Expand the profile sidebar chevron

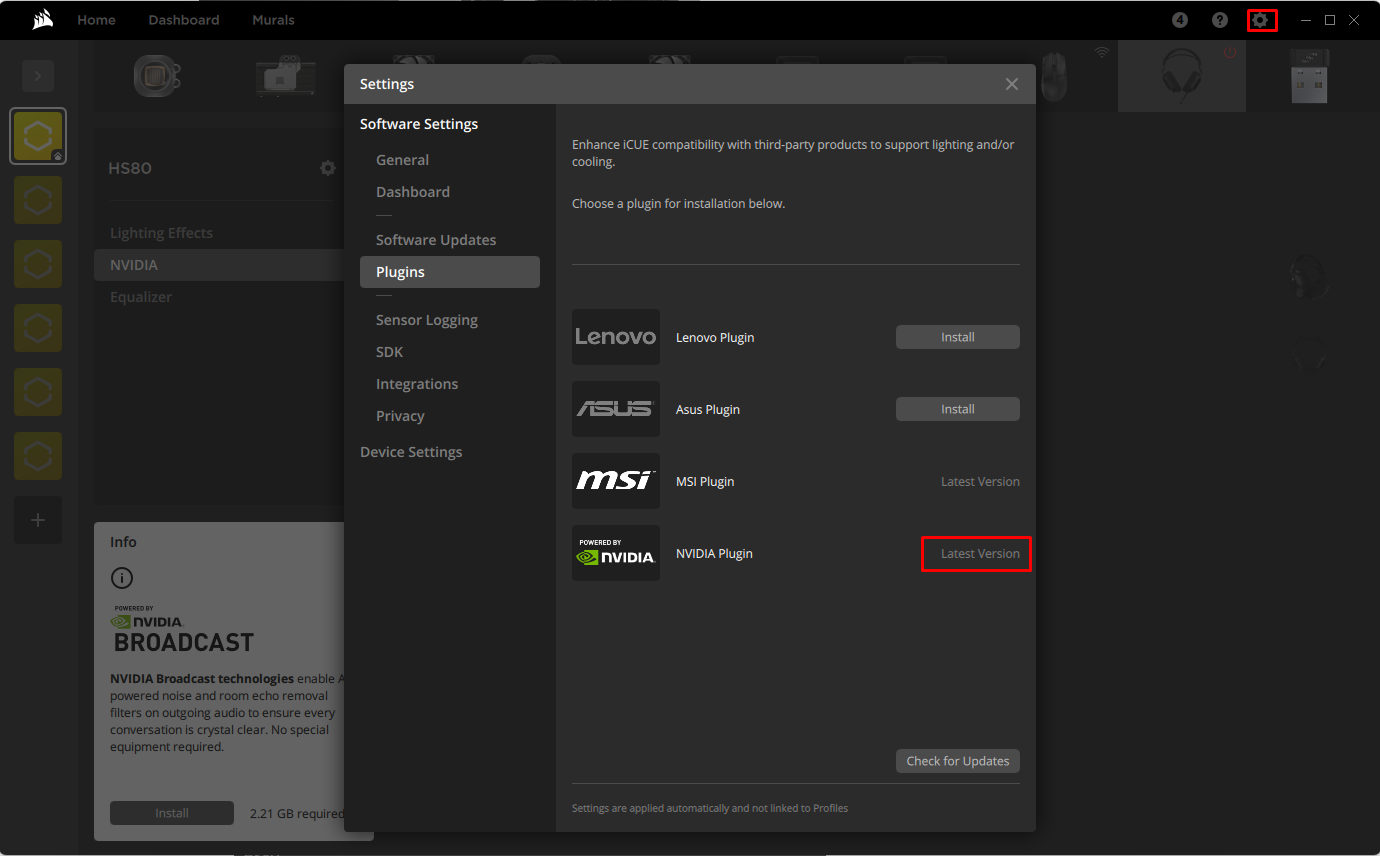(38, 76)
